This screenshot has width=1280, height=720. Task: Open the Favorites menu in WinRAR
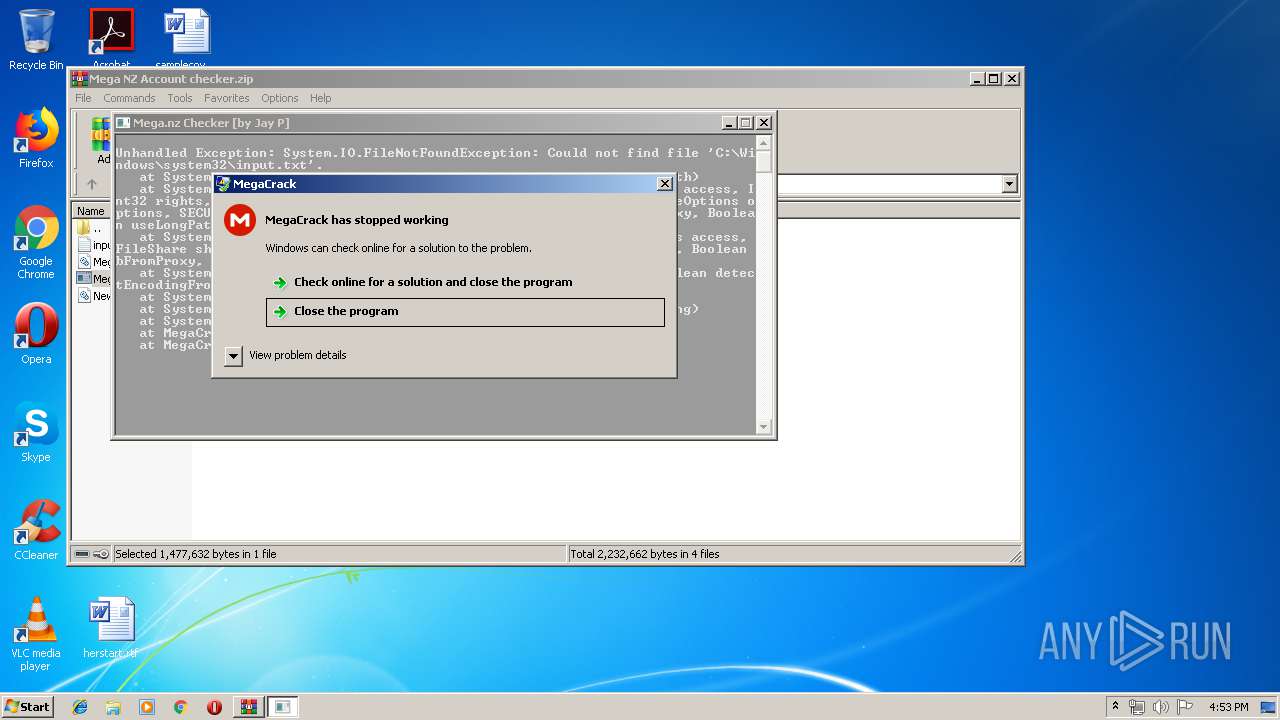pos(227,98)
